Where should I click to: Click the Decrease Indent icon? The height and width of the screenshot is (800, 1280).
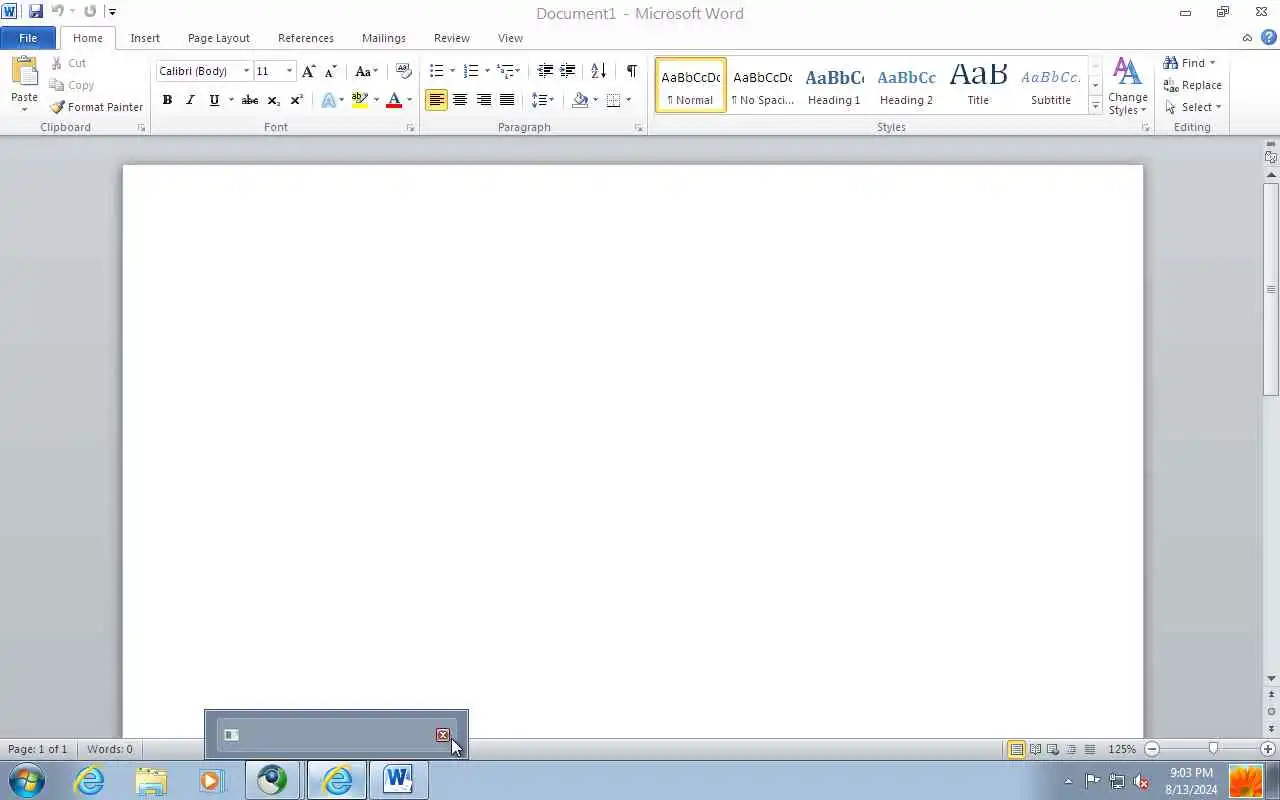(545, 71)
